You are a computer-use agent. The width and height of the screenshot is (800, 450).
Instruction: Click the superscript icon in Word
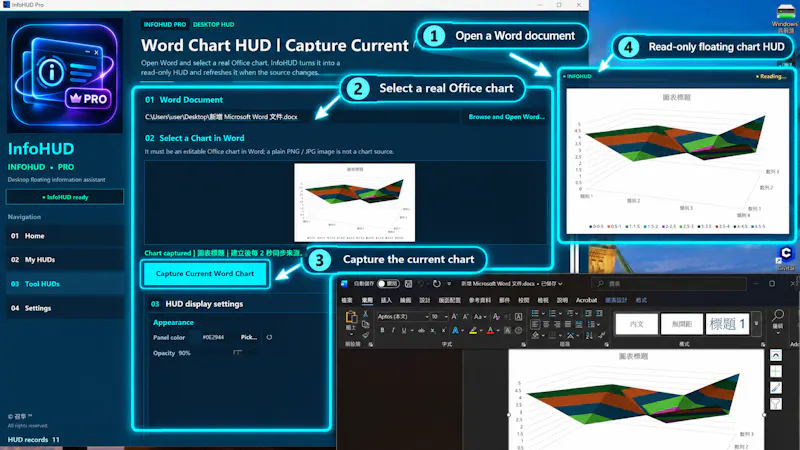(x=443, y=331)
